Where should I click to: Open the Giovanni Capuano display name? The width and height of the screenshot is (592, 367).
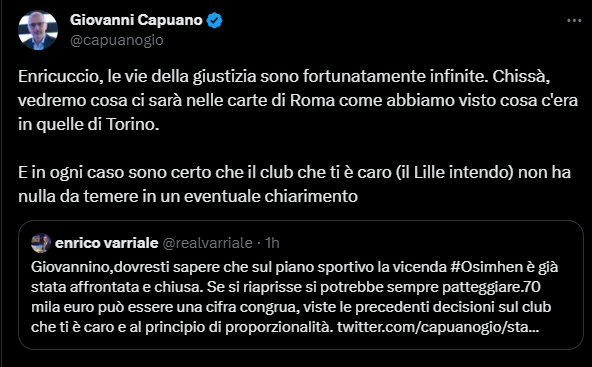136,20
